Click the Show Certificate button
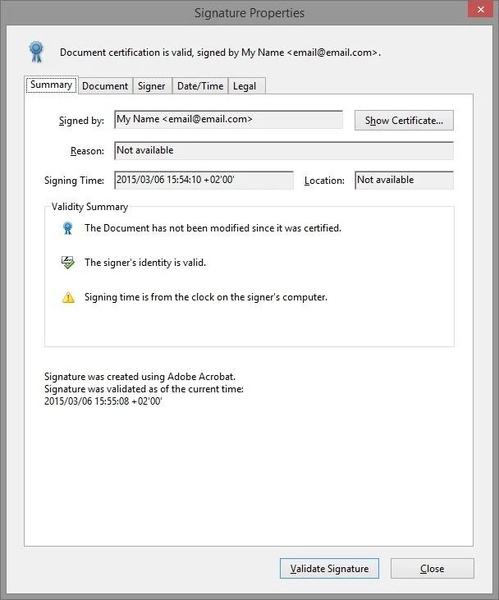The width and height of the screenshot is (499, 600). click(x=404, y=121)
